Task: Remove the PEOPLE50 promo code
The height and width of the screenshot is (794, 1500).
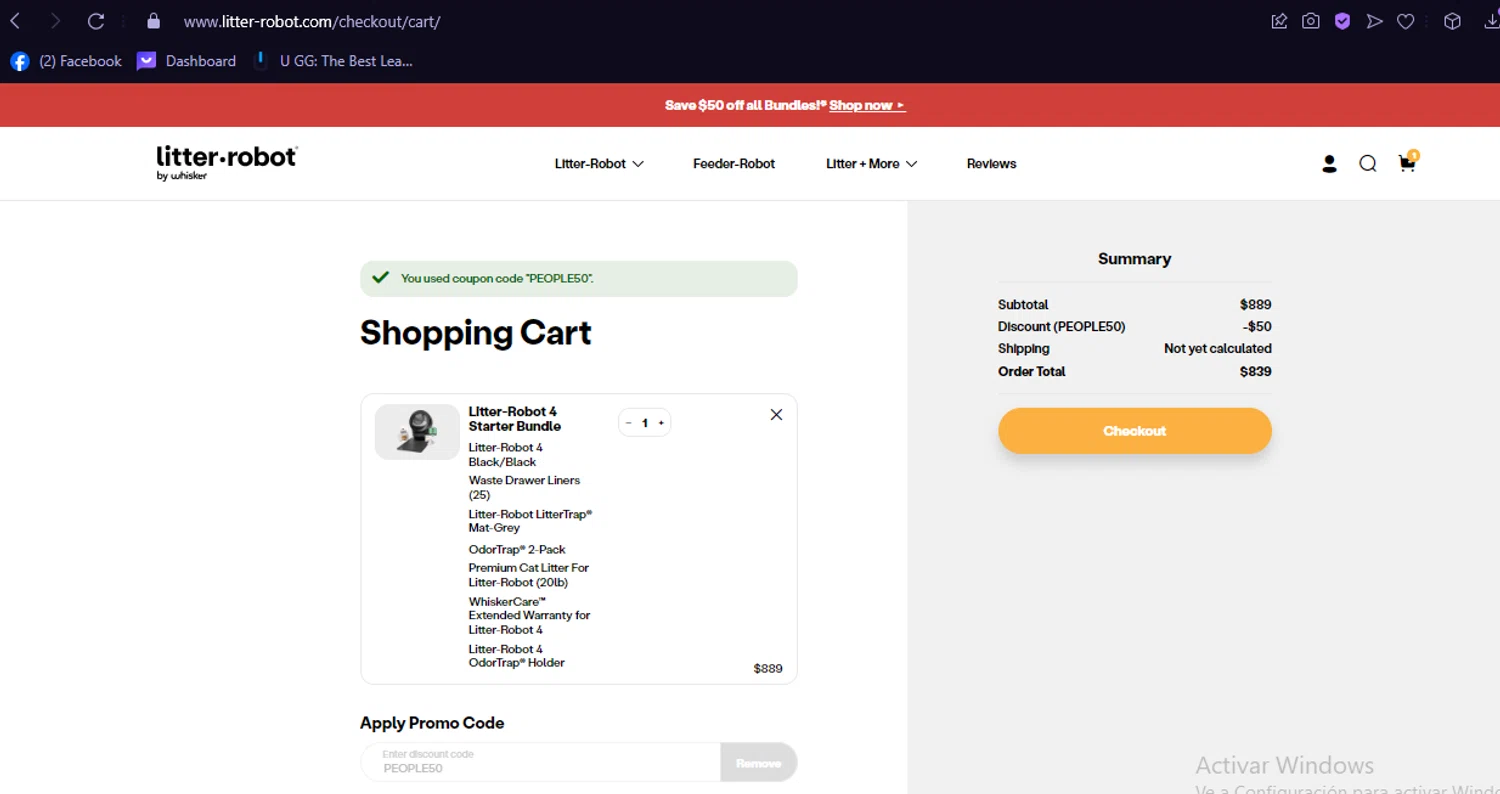Action: tap(758, 763)
